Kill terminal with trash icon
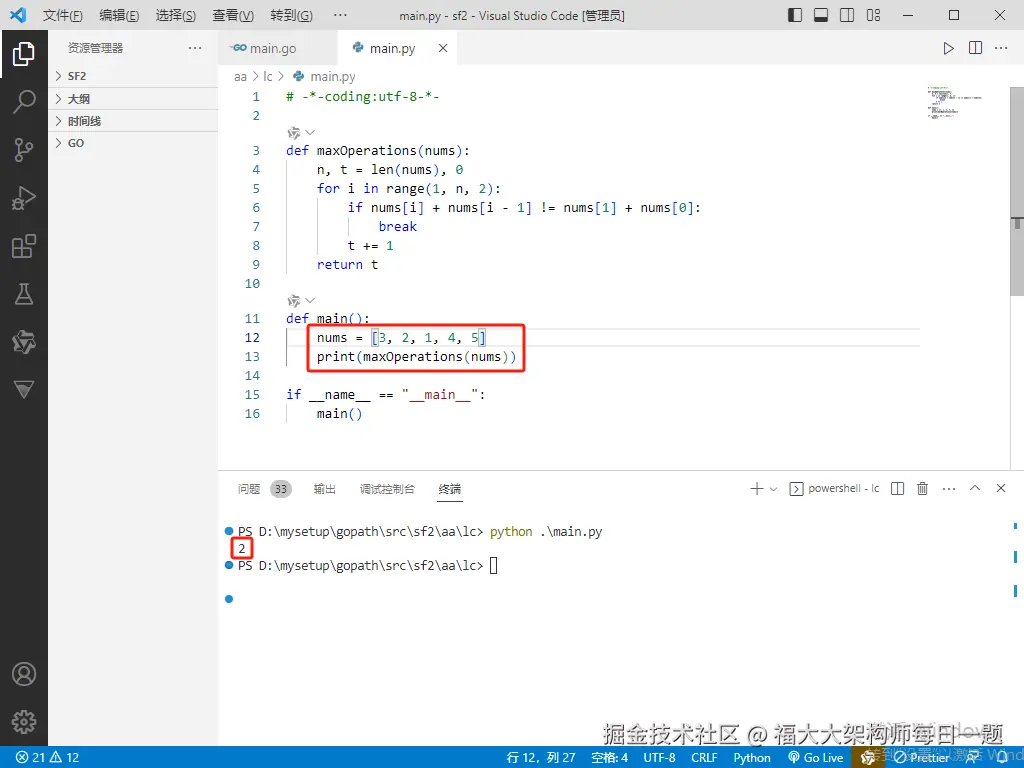Image resolution: width=1024 pixels, height=768 pixels. tap(922, 488)
